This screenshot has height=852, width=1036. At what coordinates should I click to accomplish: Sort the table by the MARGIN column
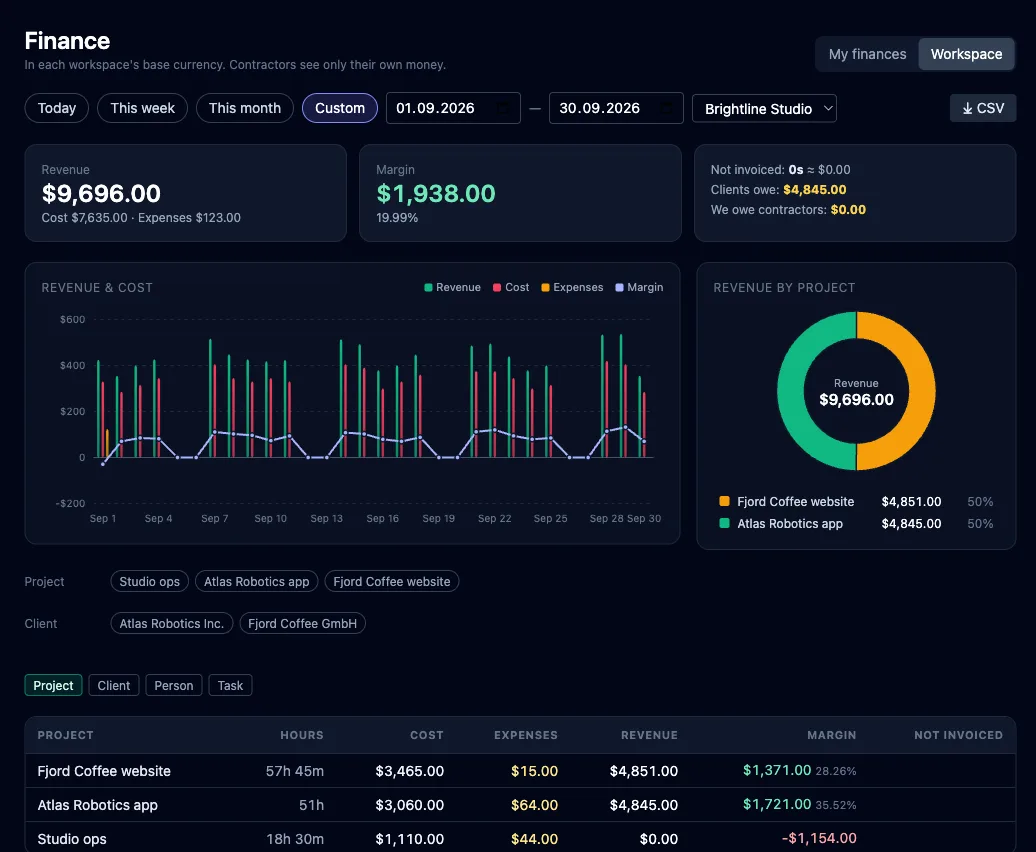pyautogui.click(x=831, y=735)
